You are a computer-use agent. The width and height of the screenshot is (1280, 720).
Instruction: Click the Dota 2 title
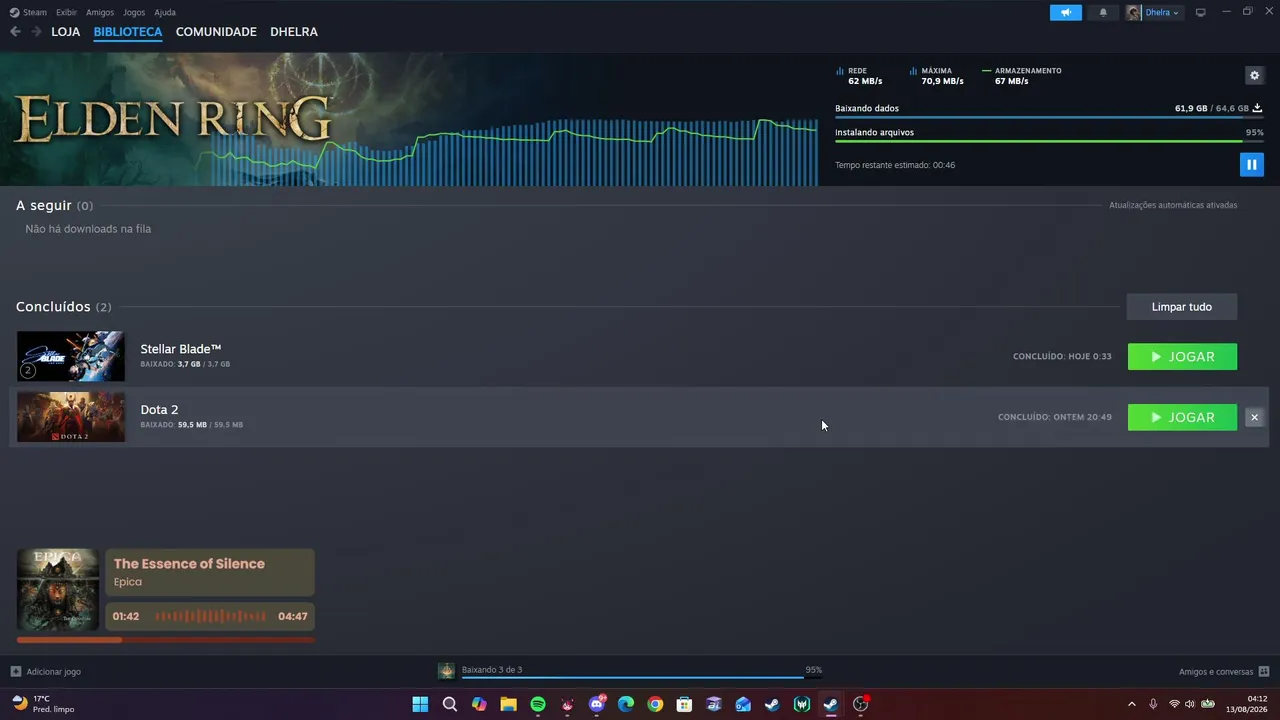point(159,410)
